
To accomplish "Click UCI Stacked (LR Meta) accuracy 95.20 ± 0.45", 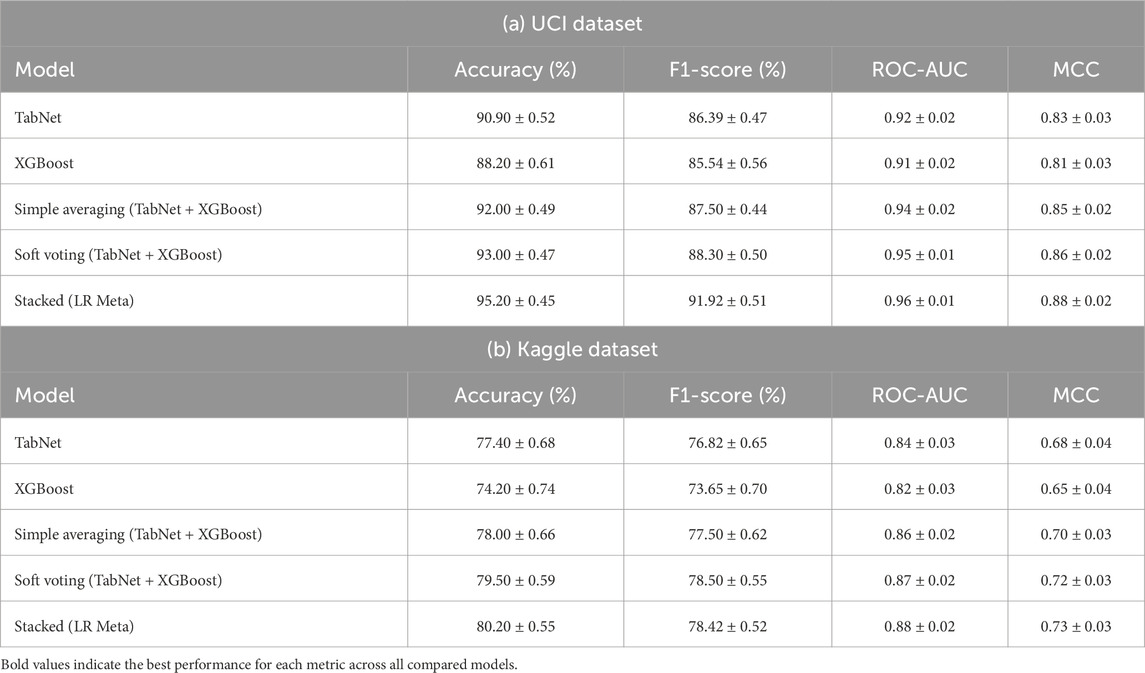I will coord(516,302).
